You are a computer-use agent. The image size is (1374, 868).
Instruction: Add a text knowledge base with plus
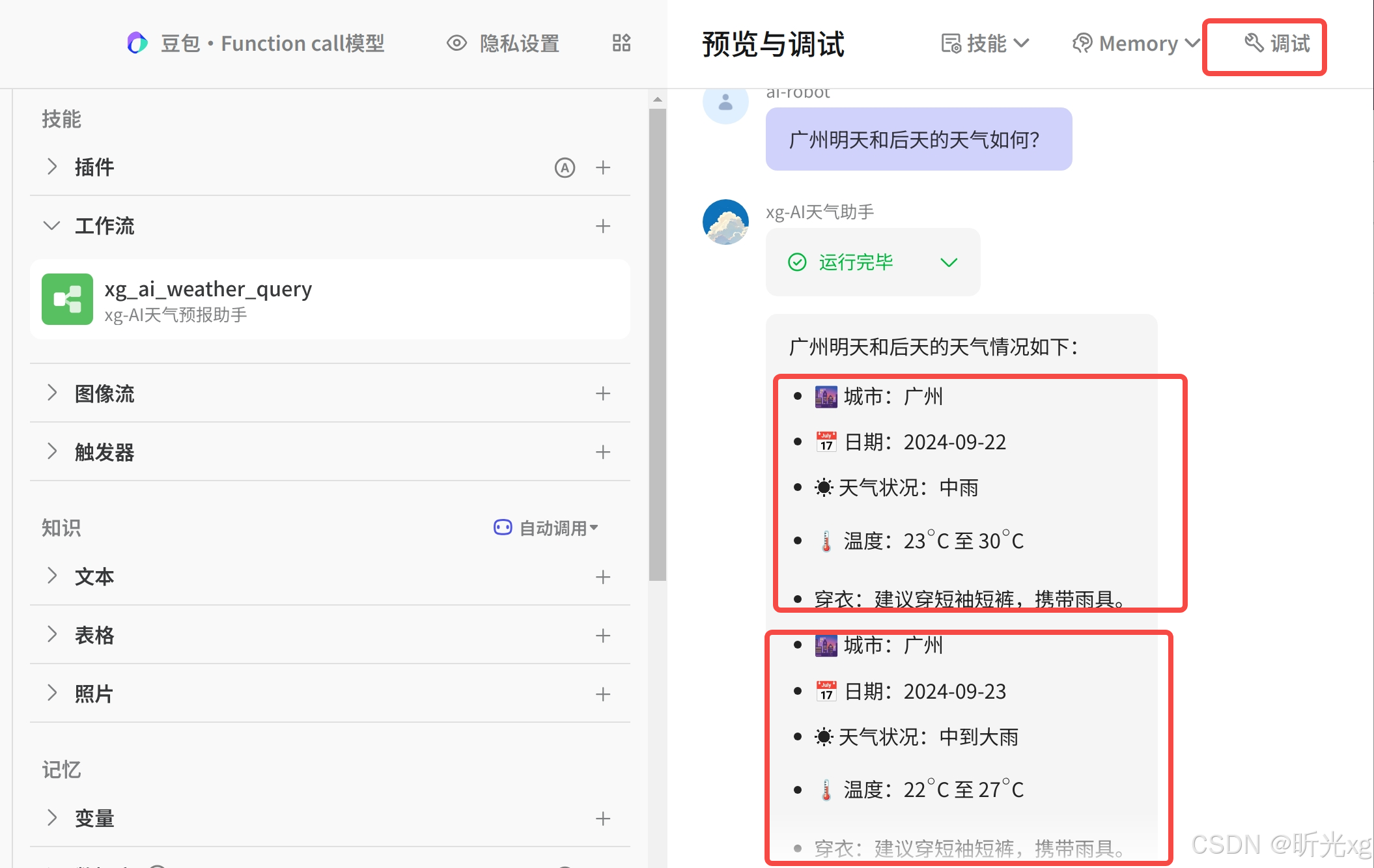click(x=603, y=577)
